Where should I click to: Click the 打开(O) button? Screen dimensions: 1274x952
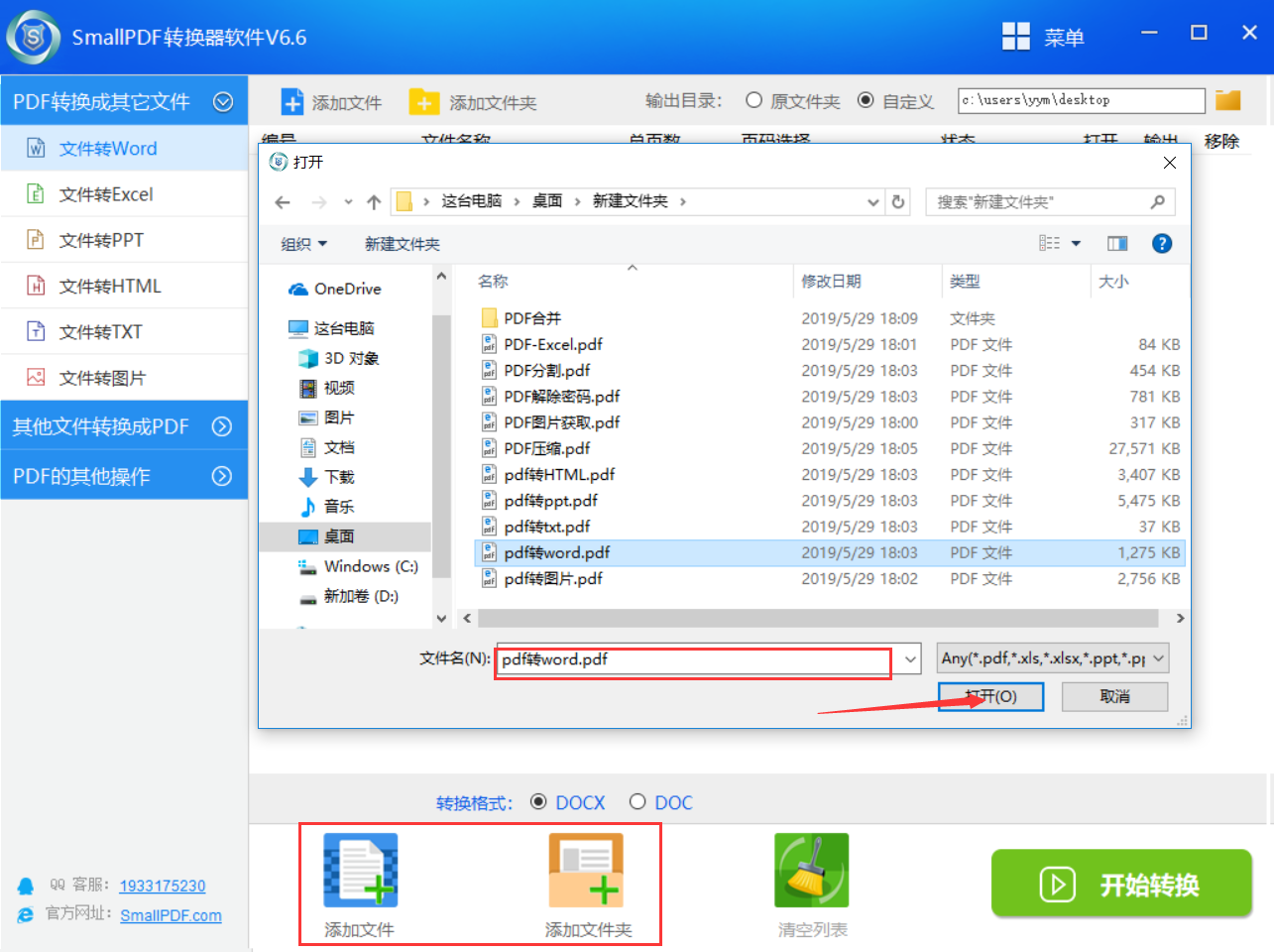click(x=991, y=696)
